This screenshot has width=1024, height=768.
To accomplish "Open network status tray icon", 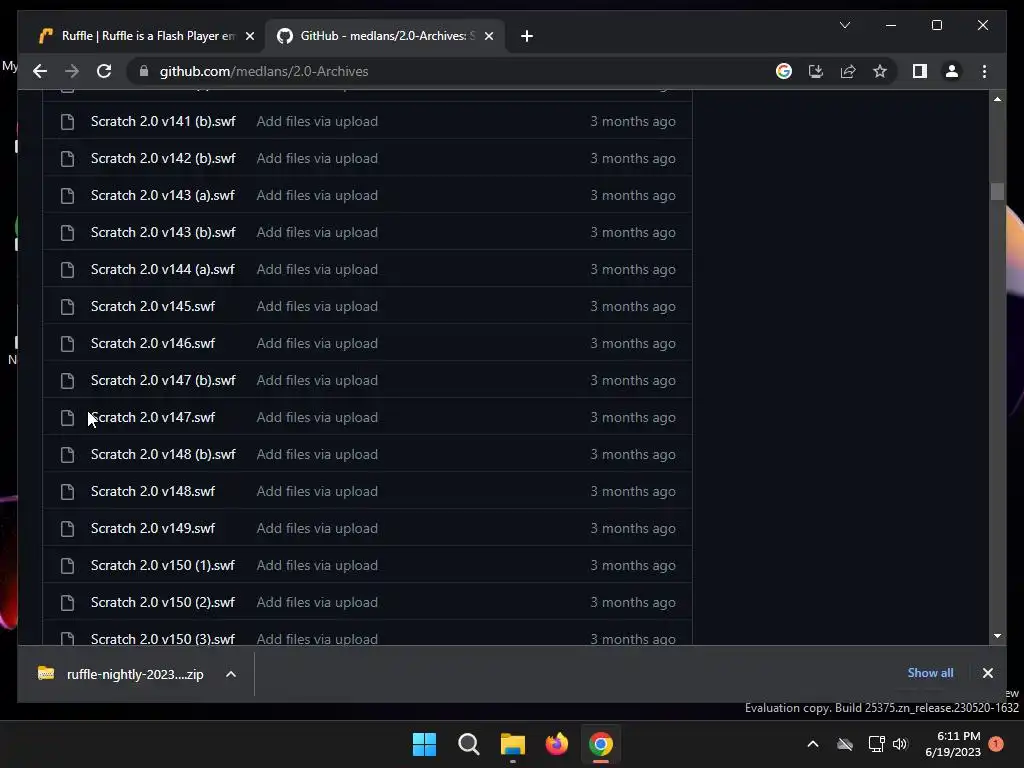I will tap(876, 744).
